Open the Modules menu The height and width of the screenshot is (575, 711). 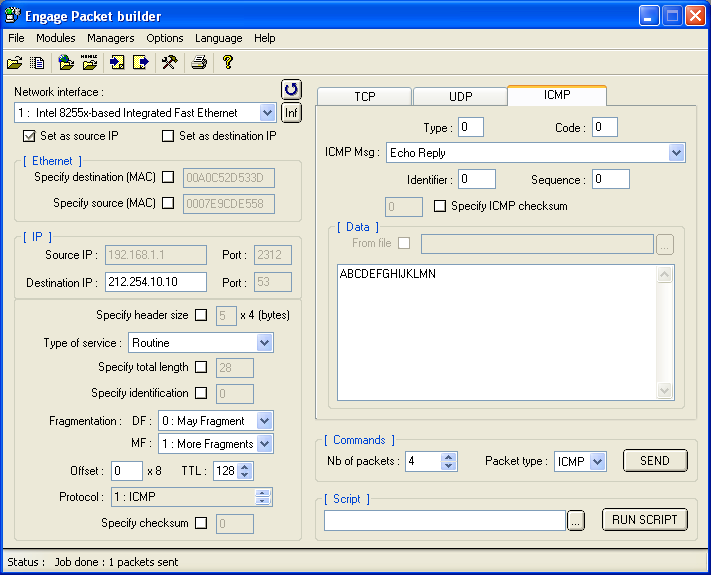(x=56, y=38)
